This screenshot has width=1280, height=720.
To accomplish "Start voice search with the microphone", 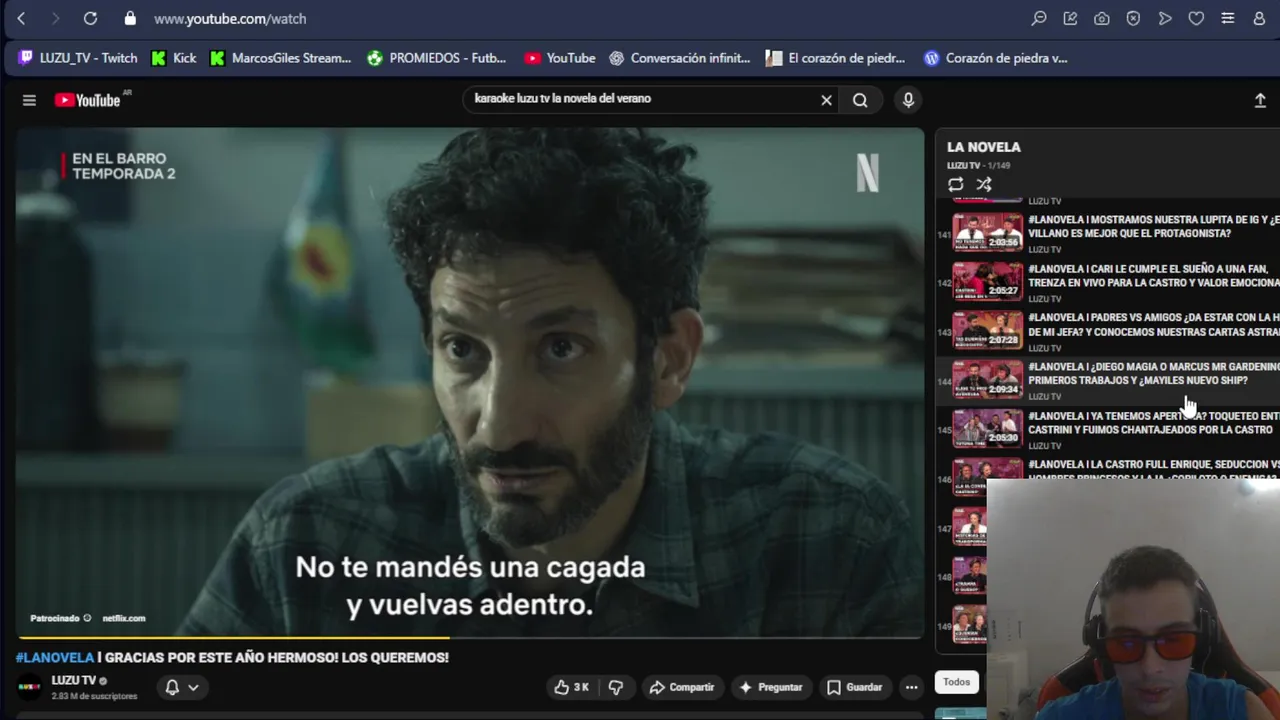I will tap(908, 99).
